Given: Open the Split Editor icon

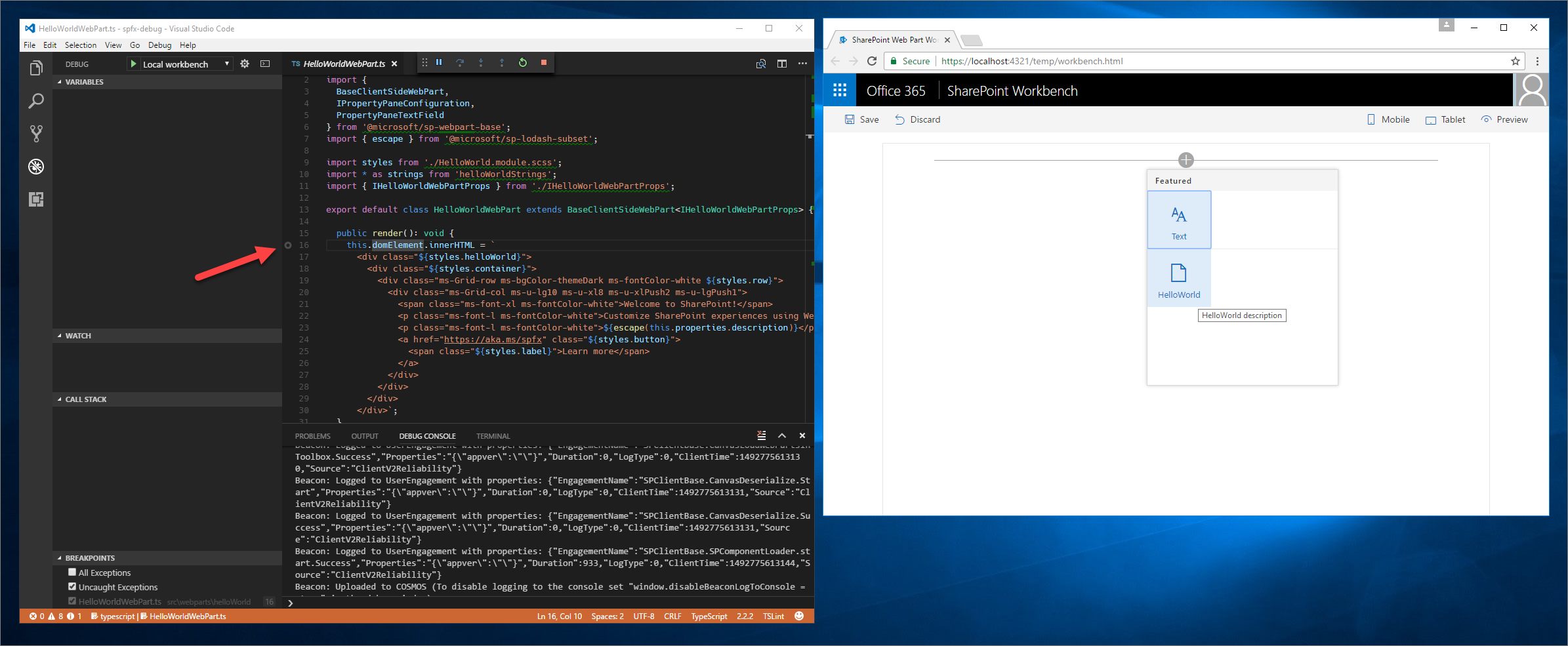Looking at the screenshot, I should (x=781, y=63).
